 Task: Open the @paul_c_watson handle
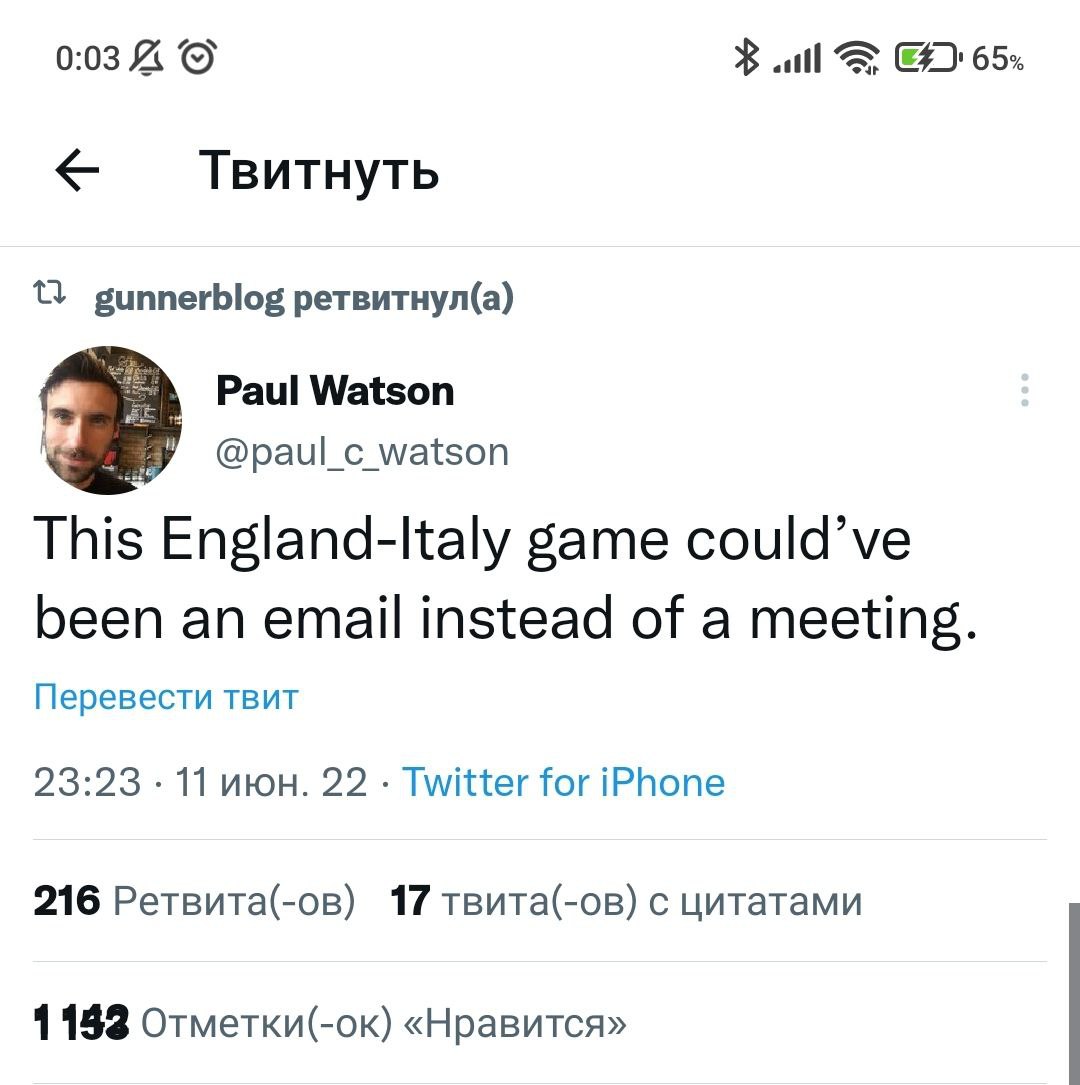point(362,452)
